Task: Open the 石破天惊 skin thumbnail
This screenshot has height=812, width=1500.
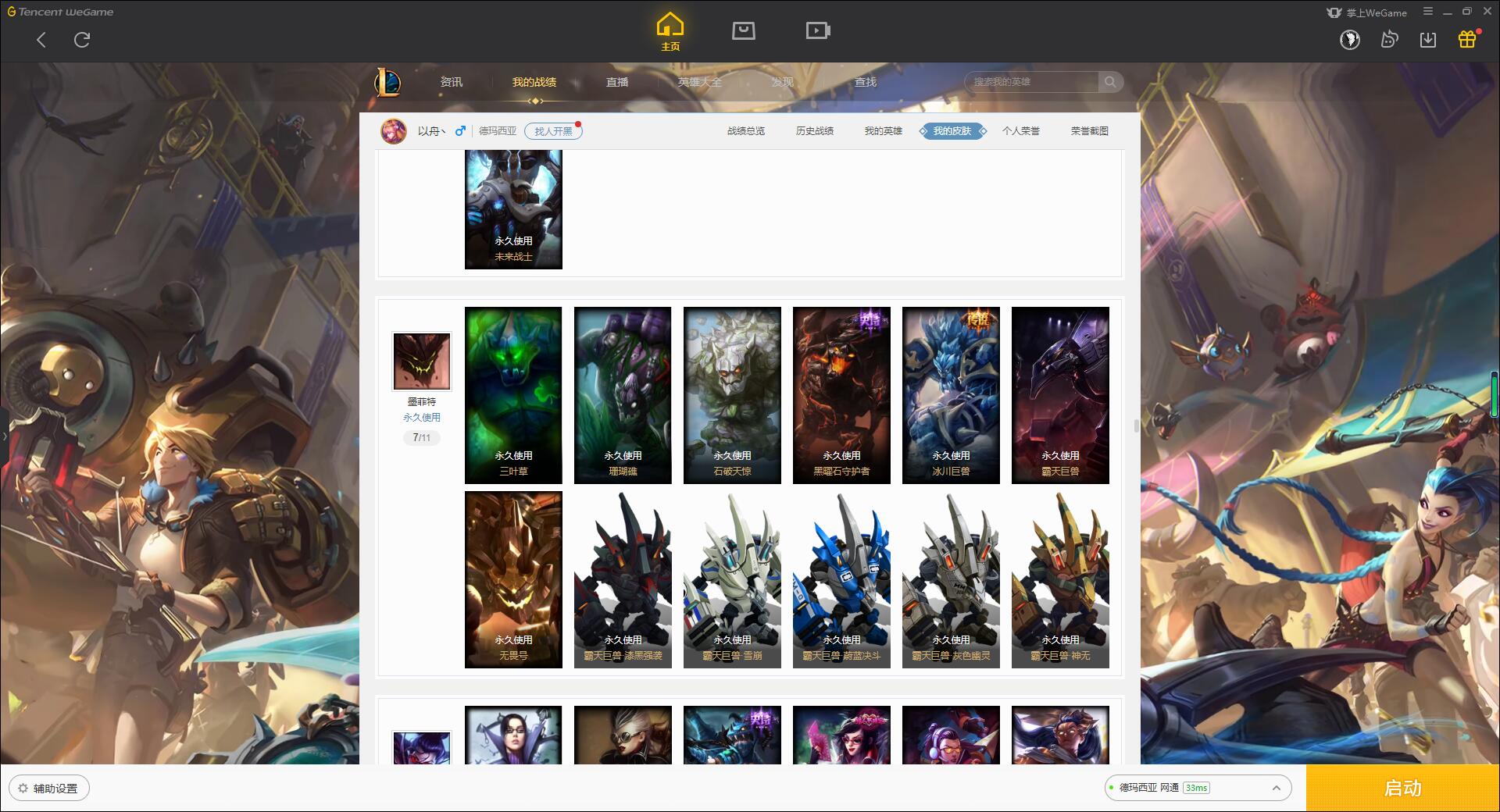Action: [x=732, y=395]
